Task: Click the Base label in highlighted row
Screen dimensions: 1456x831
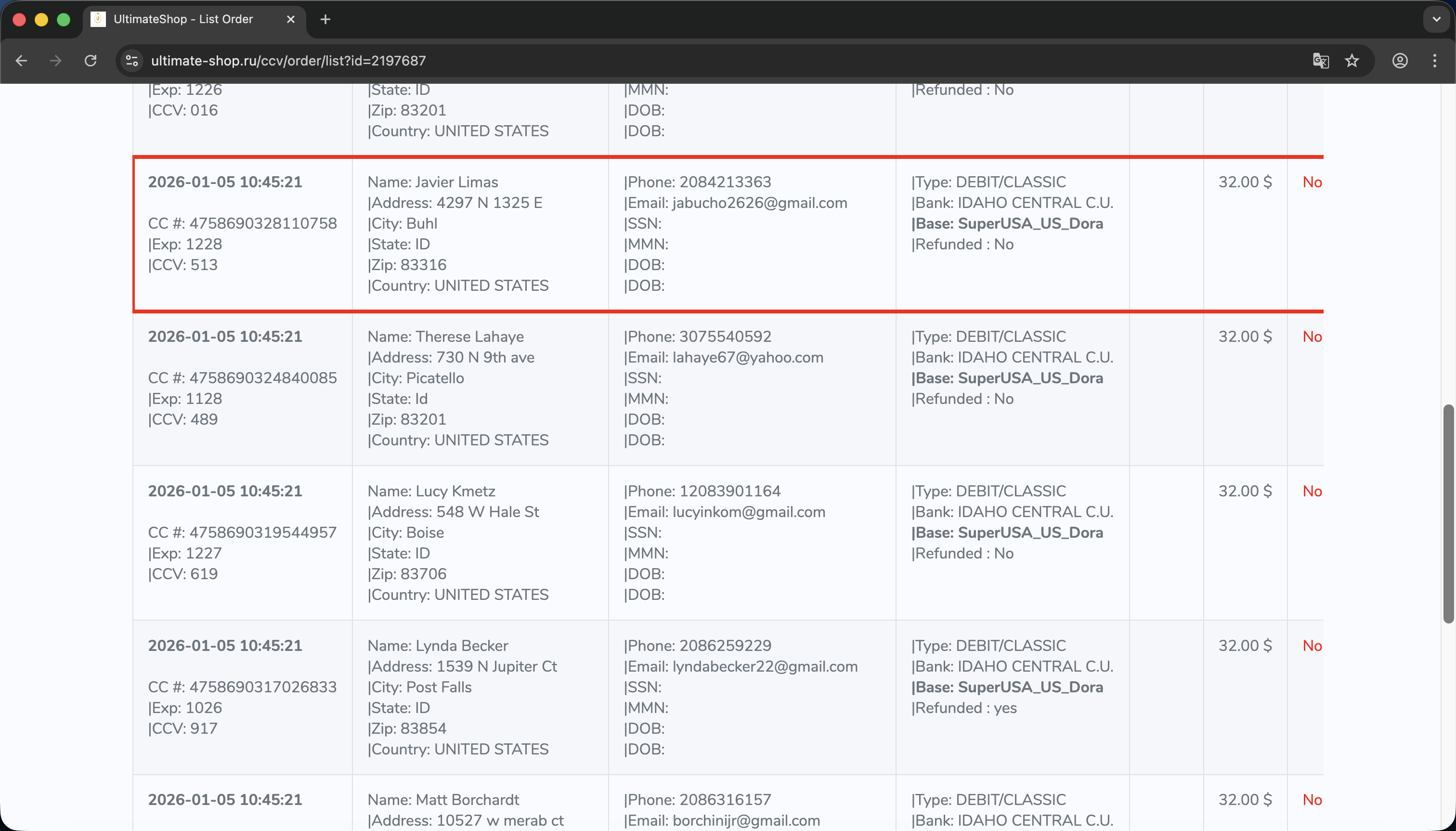Action: 1007,224
